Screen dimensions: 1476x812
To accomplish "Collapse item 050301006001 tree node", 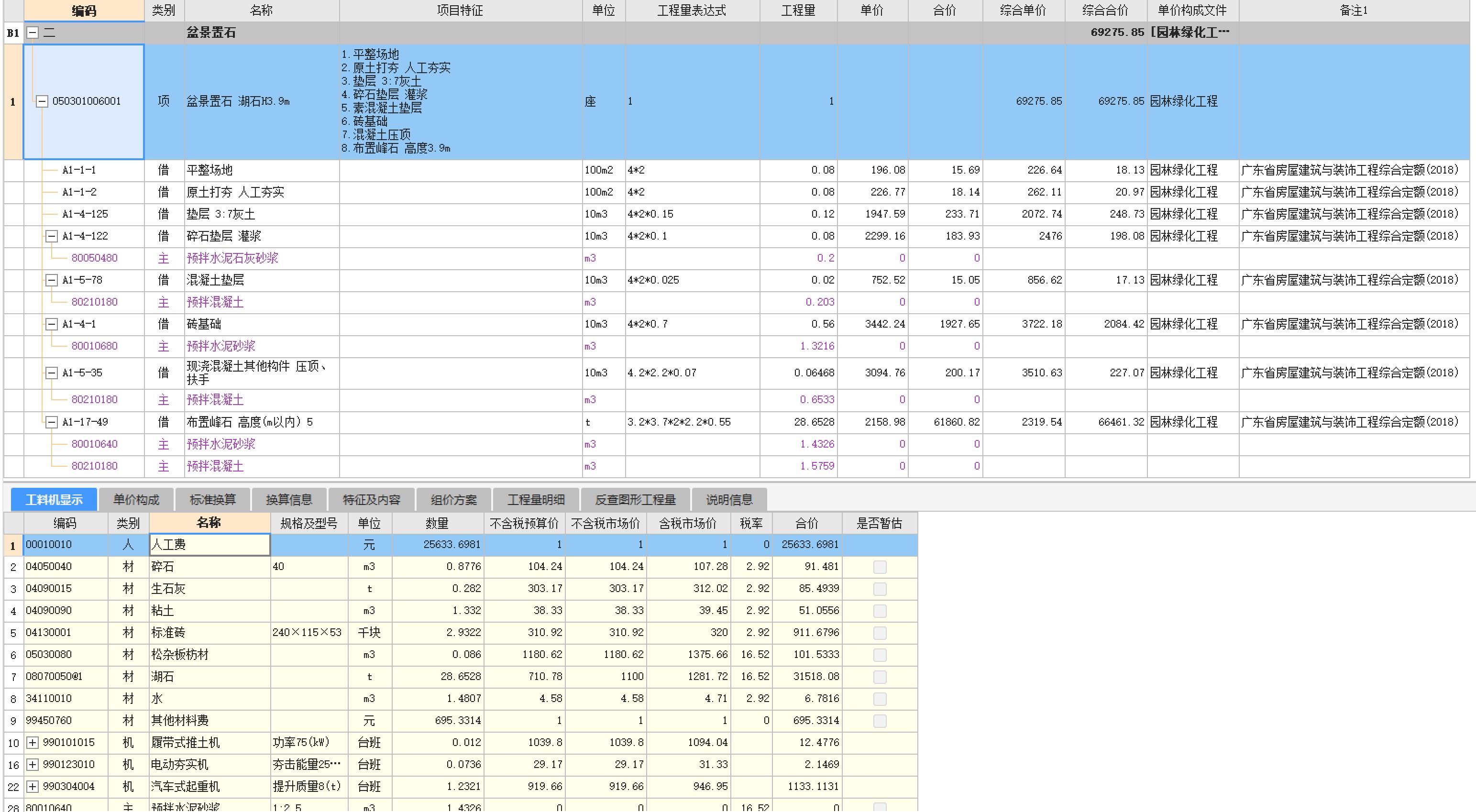I will (42, 101).
